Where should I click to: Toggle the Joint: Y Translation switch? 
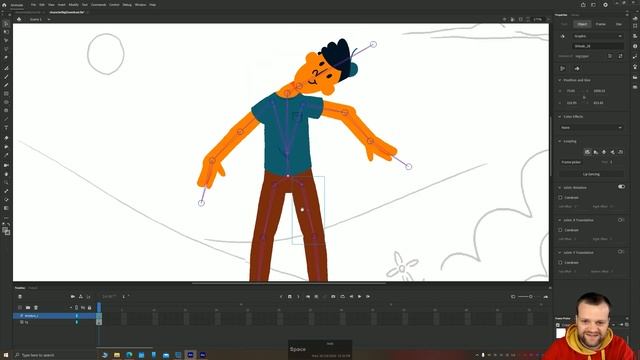click(621, 252)
